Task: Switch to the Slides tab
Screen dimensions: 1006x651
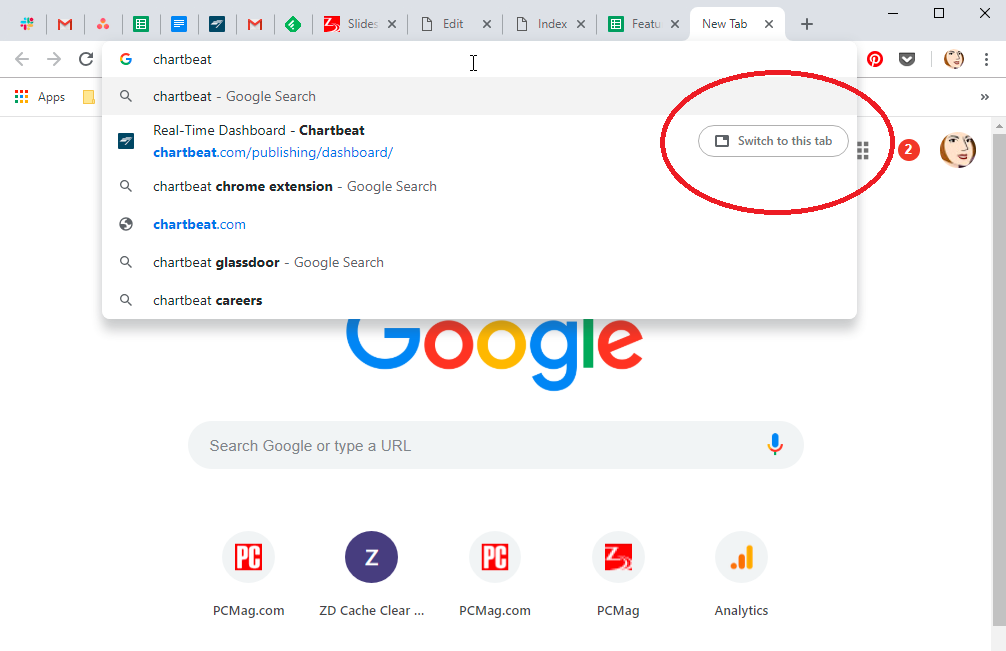Action: click(360, 22)
